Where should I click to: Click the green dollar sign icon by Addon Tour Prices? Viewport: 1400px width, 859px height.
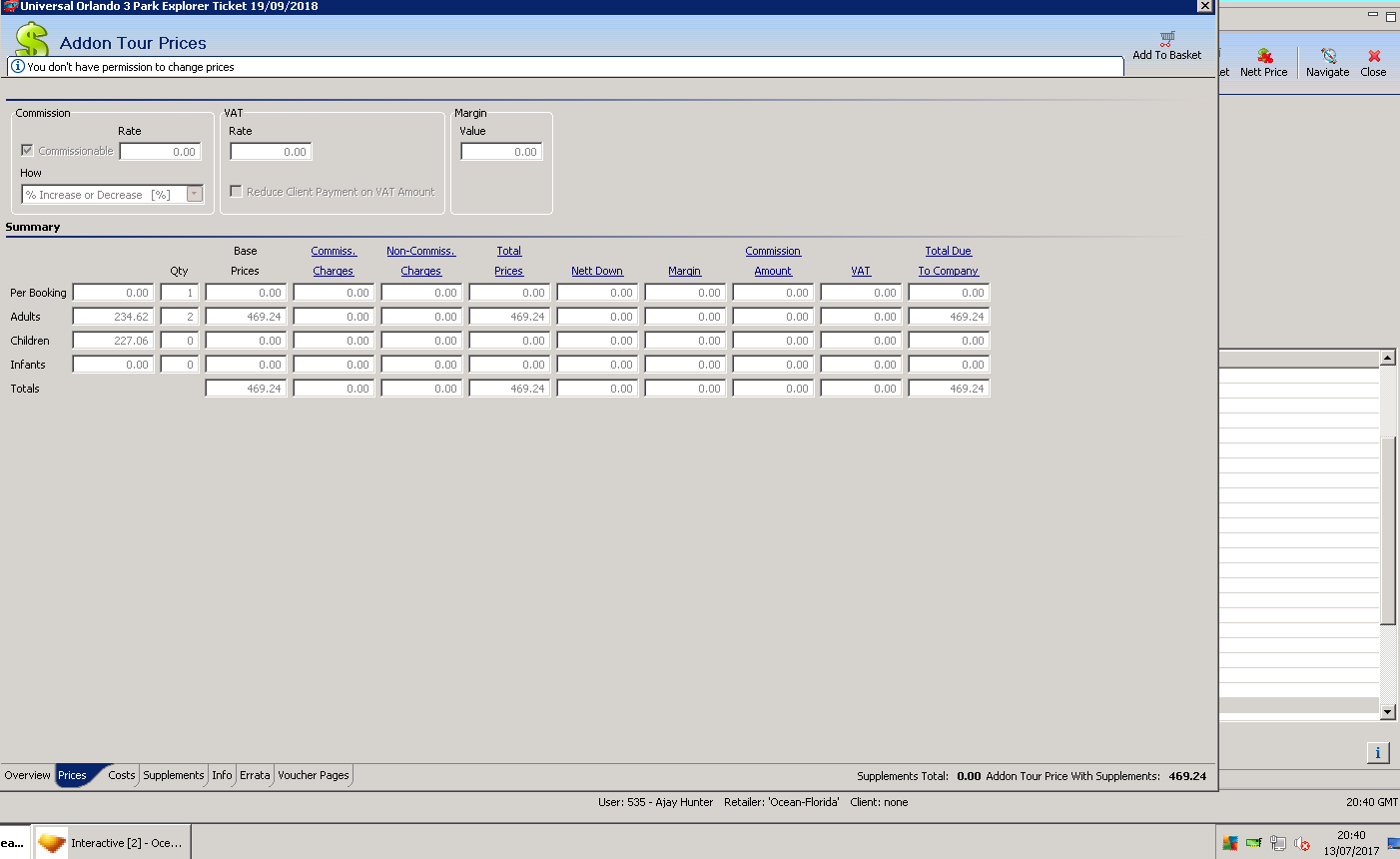click(x=32, y=40)
